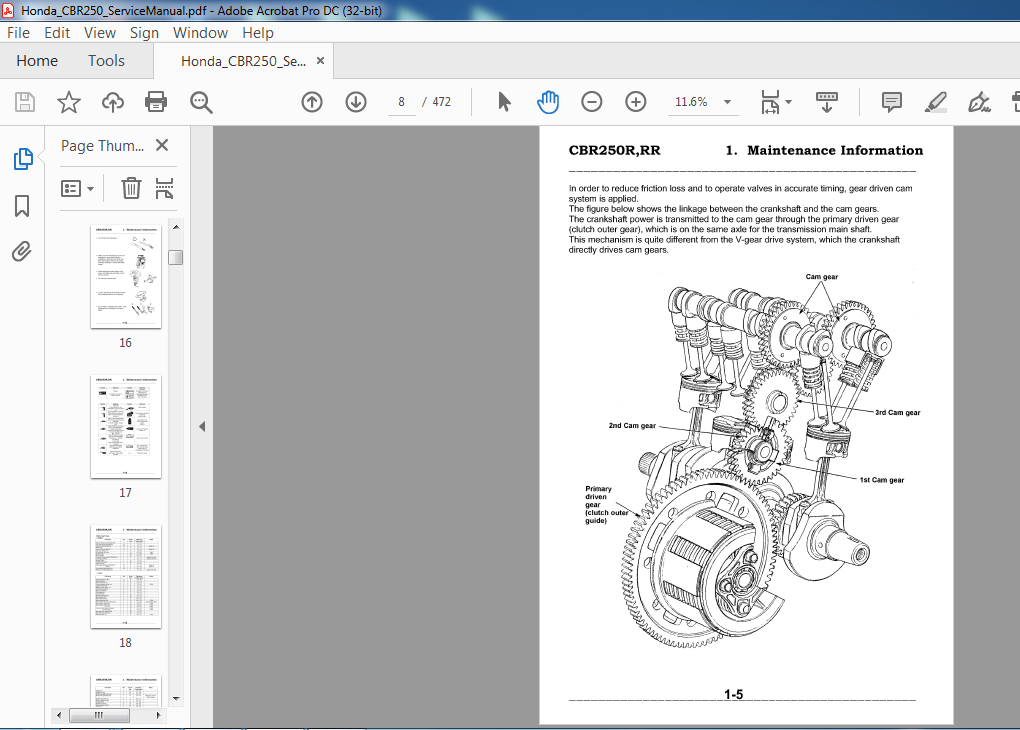Click the Fit width page icon
The image size is (1020, 730).
(770, 102)
